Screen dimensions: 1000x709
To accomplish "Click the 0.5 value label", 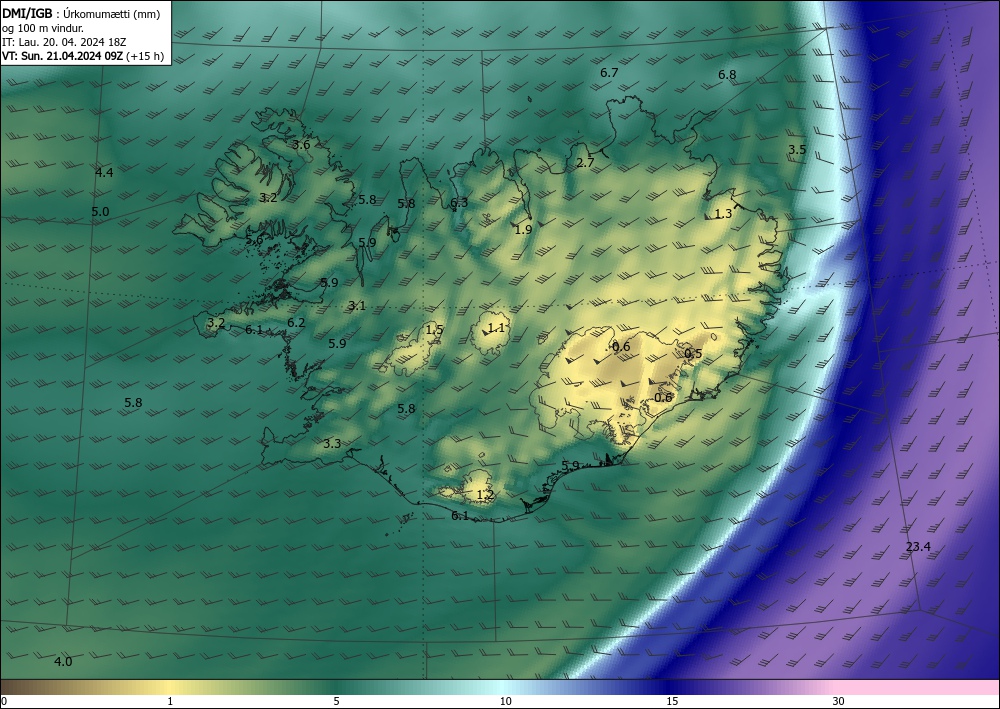I will coord(693,354).
